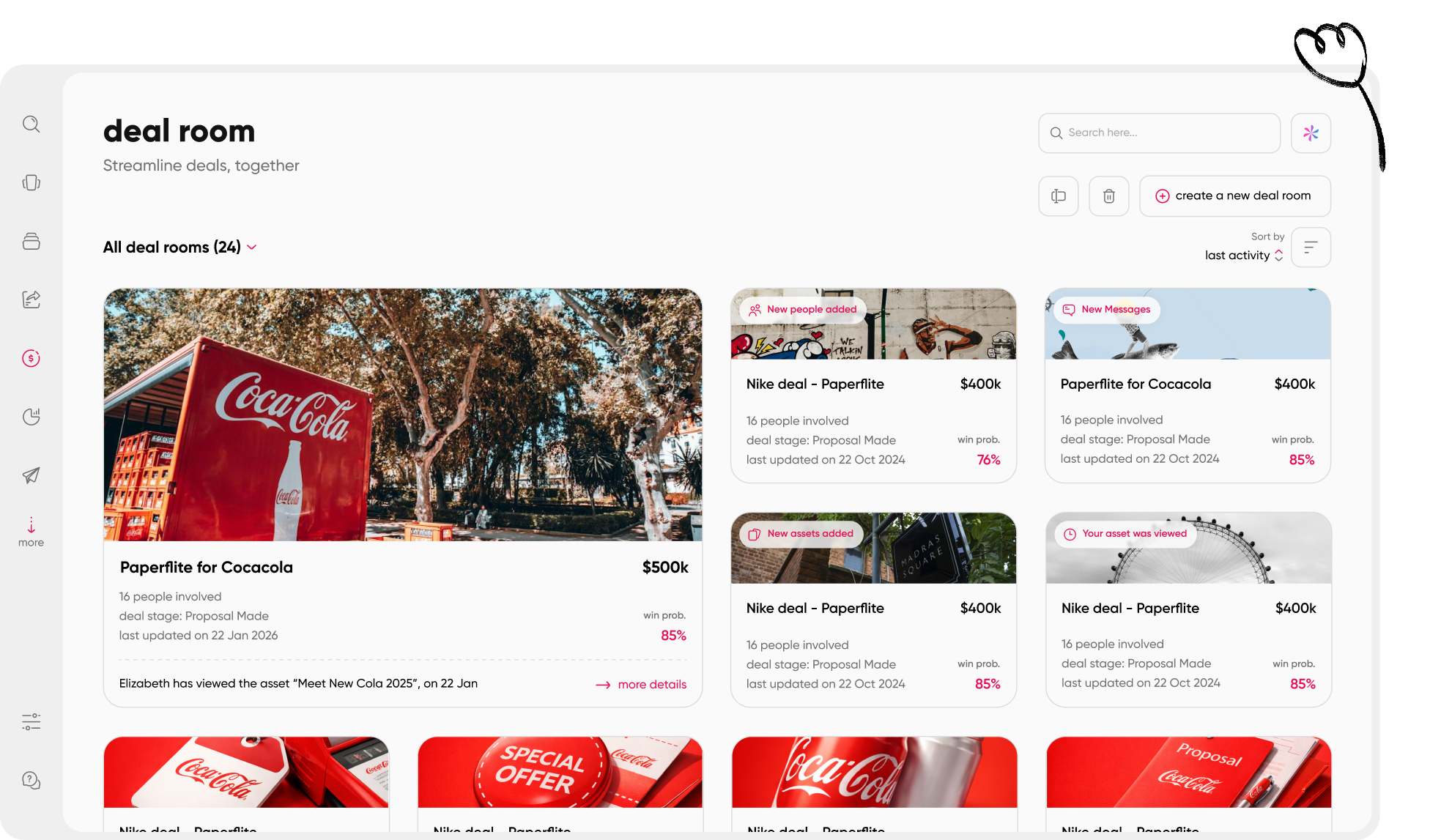Click the Elizabeth has viewed the asset note
Image resolution: width=1441 pixels, height=840 pixels.
click(x=298, y=683)
